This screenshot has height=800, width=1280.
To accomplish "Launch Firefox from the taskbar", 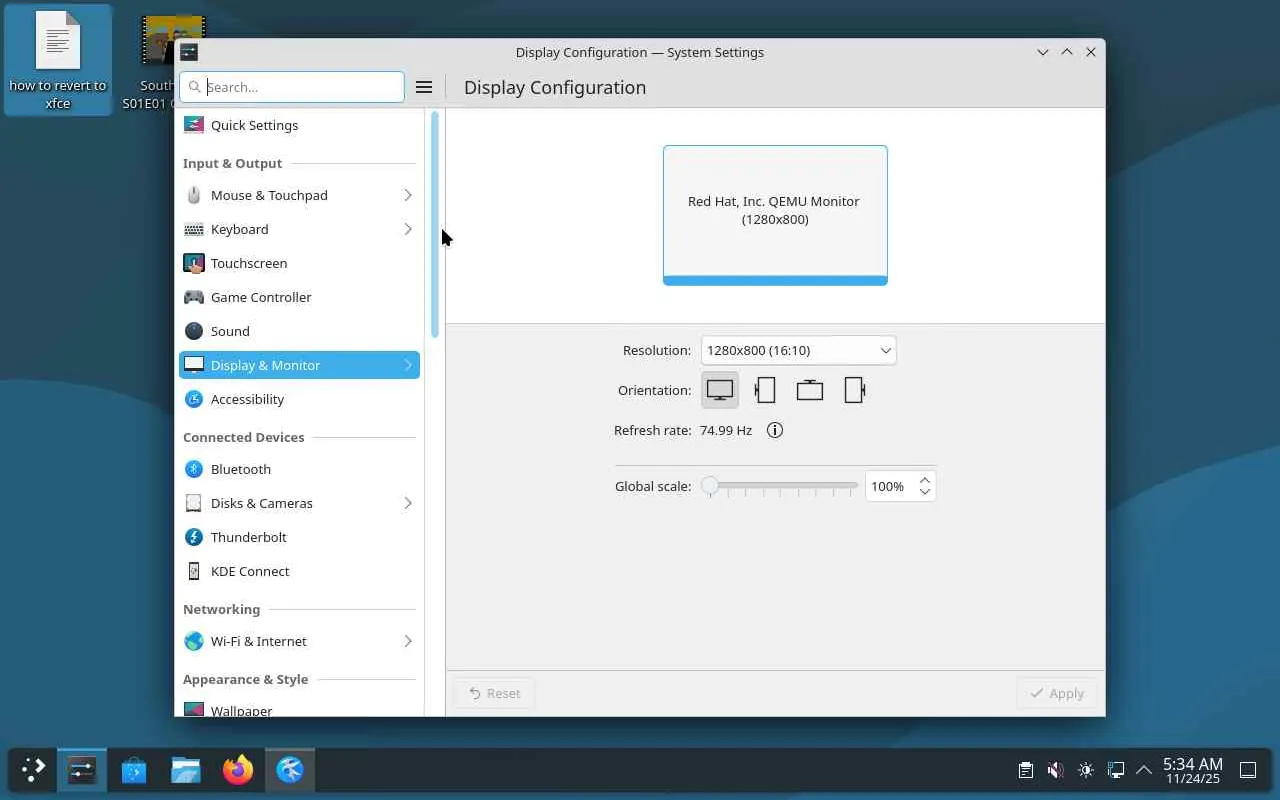I will (x=238, y=769).
